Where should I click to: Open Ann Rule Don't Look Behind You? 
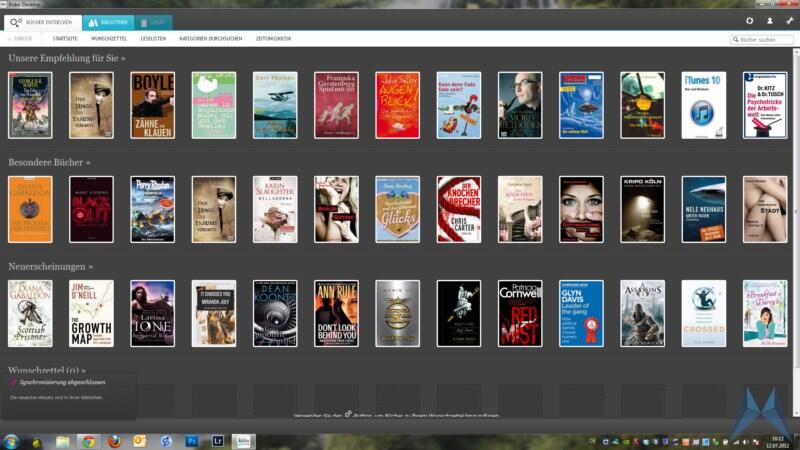(336, 313)
